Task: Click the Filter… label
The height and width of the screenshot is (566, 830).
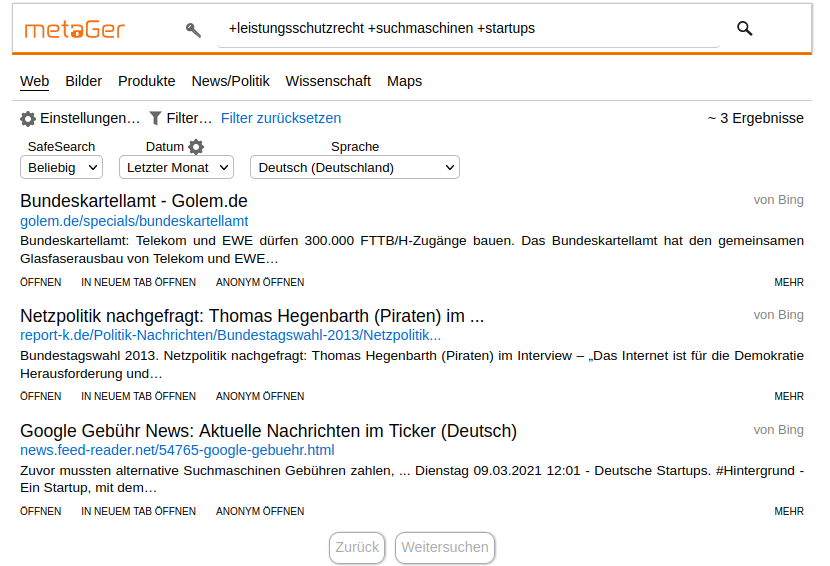Action: 189,118
